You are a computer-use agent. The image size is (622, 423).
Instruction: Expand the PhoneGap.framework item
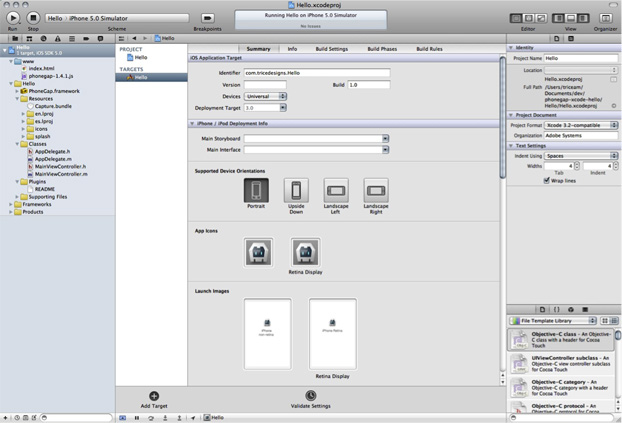click(17, 91)
